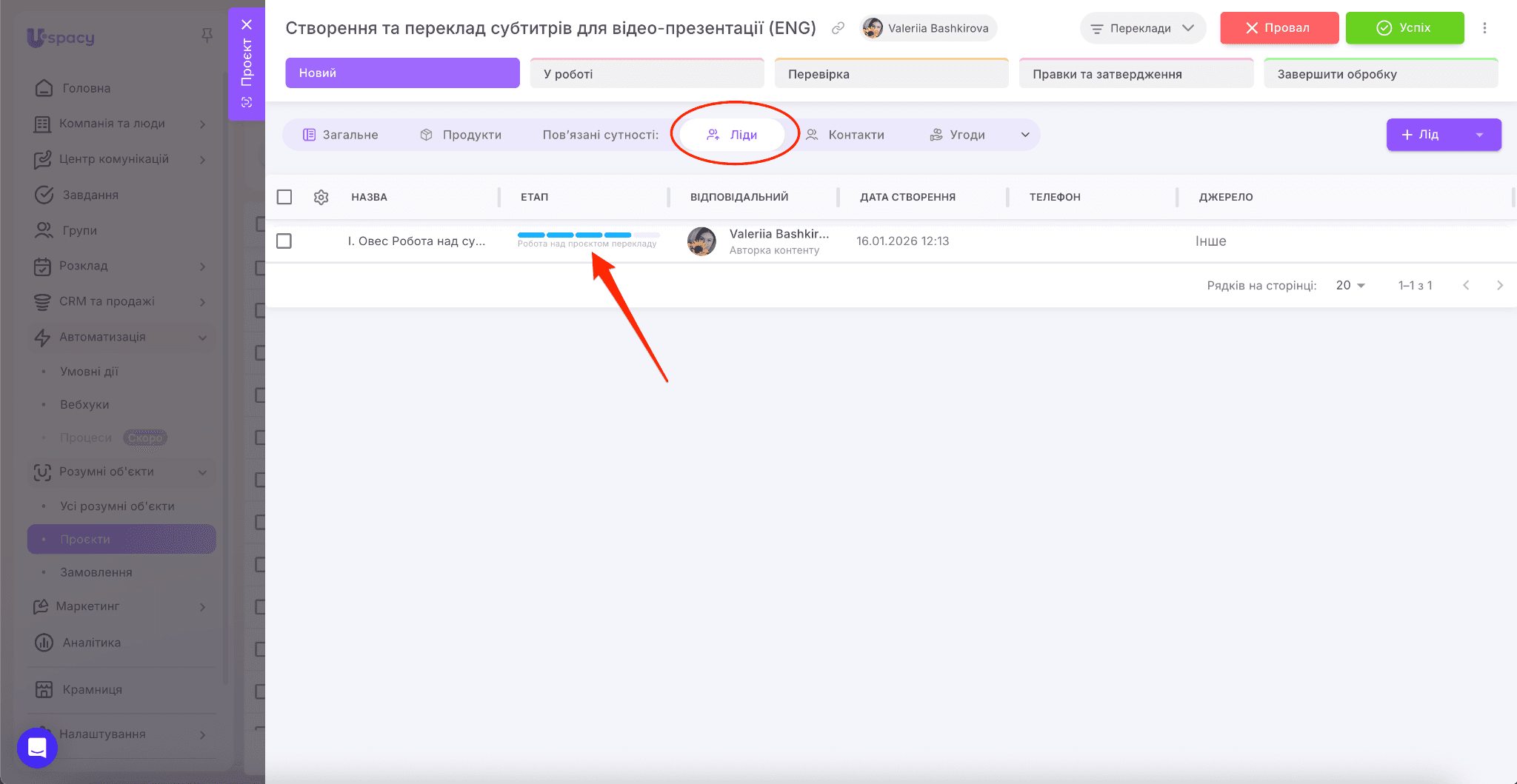
Task: Expand rows per page dropdown
Action: point(1350,285)
